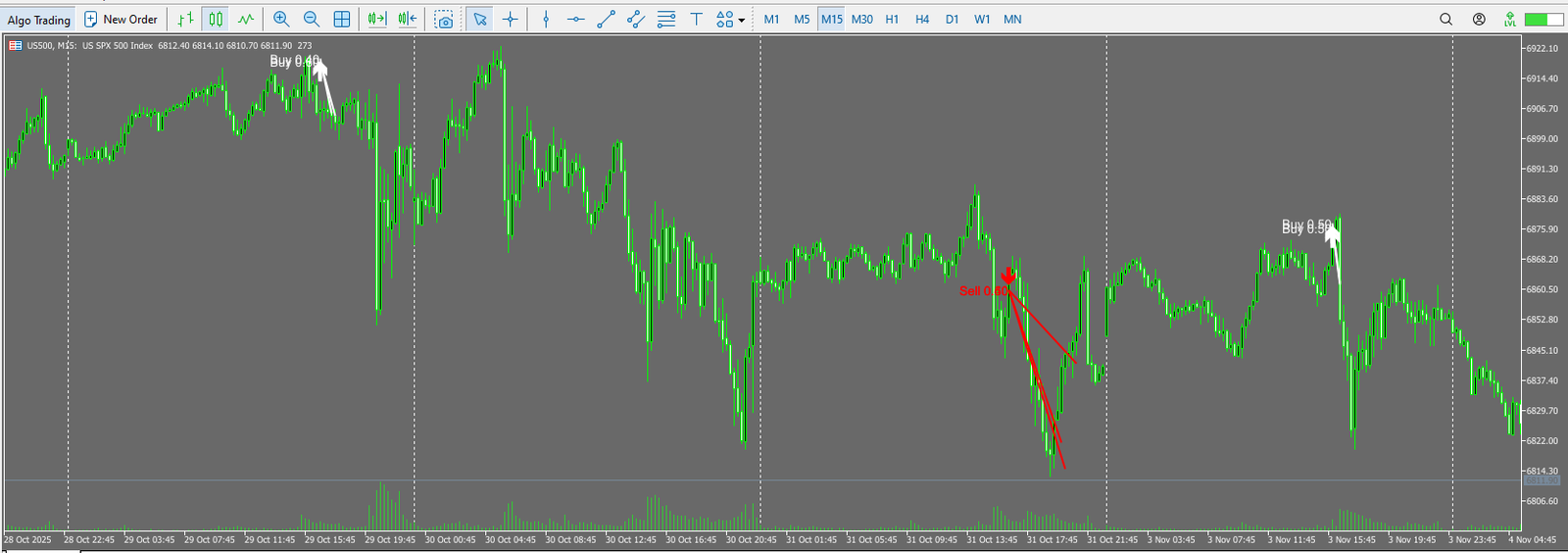This screenshot has height=553, width=1568.
Task: Select the red 'Sell 0.80' trade label
Action: (983, 291)
